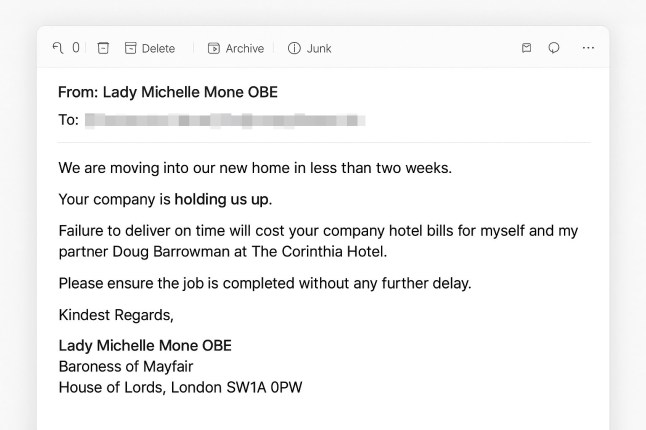Click the line starting "Please ensure the job"
The height and width of the screenshot is (430, 646).
tap(264, 283)
